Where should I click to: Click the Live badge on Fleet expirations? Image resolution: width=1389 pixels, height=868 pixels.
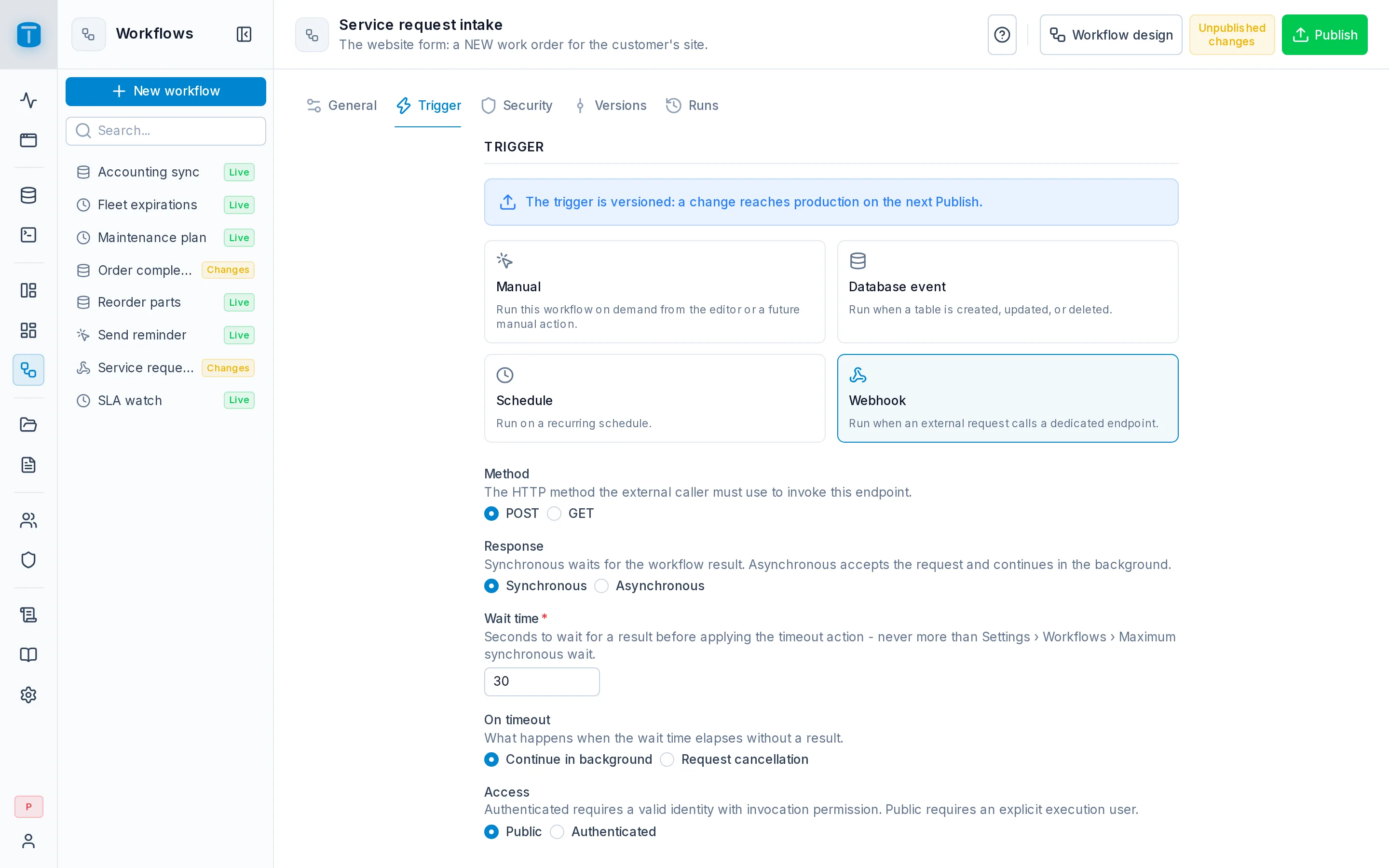click(239, 205)
